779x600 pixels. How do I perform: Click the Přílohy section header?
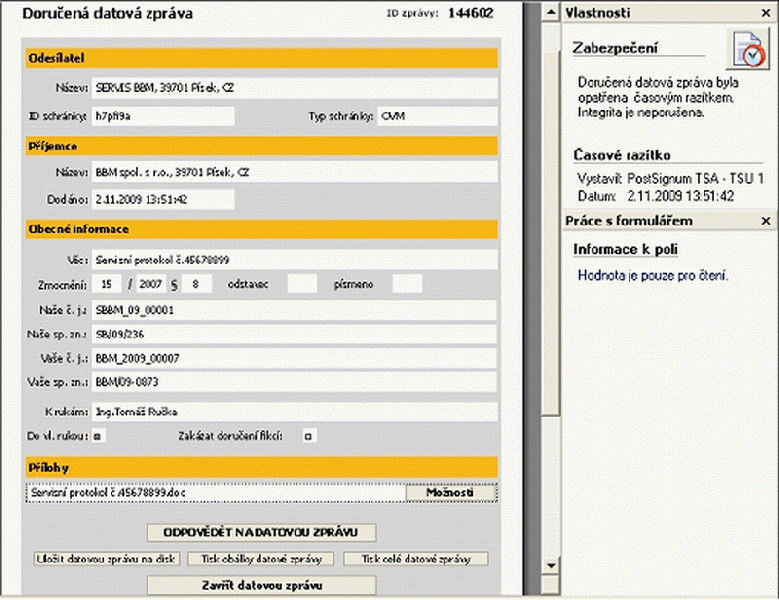point(262,467)
